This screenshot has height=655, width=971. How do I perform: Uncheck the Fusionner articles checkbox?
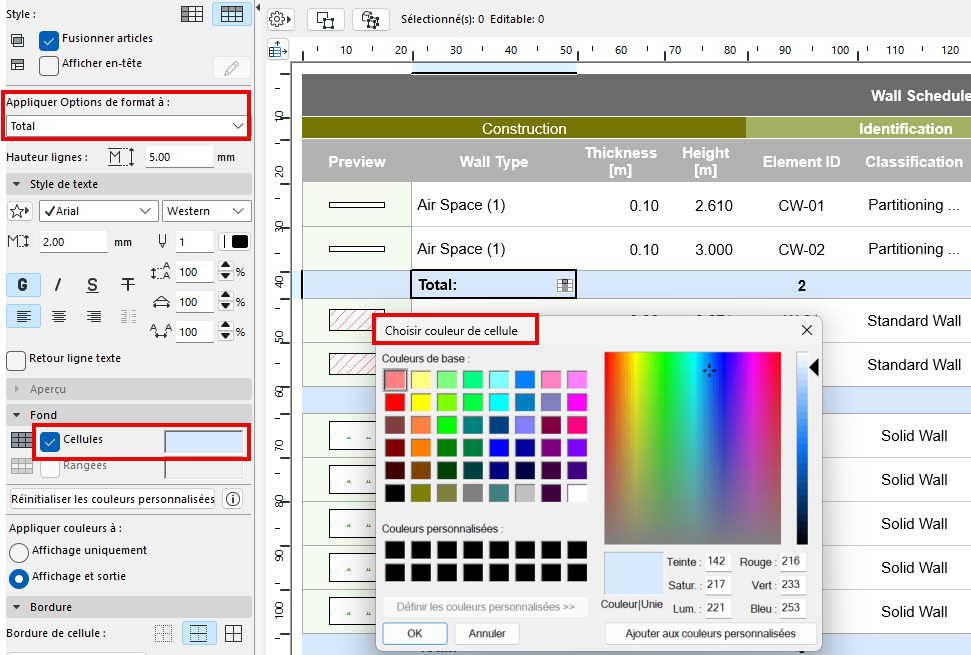click(49, 40)
